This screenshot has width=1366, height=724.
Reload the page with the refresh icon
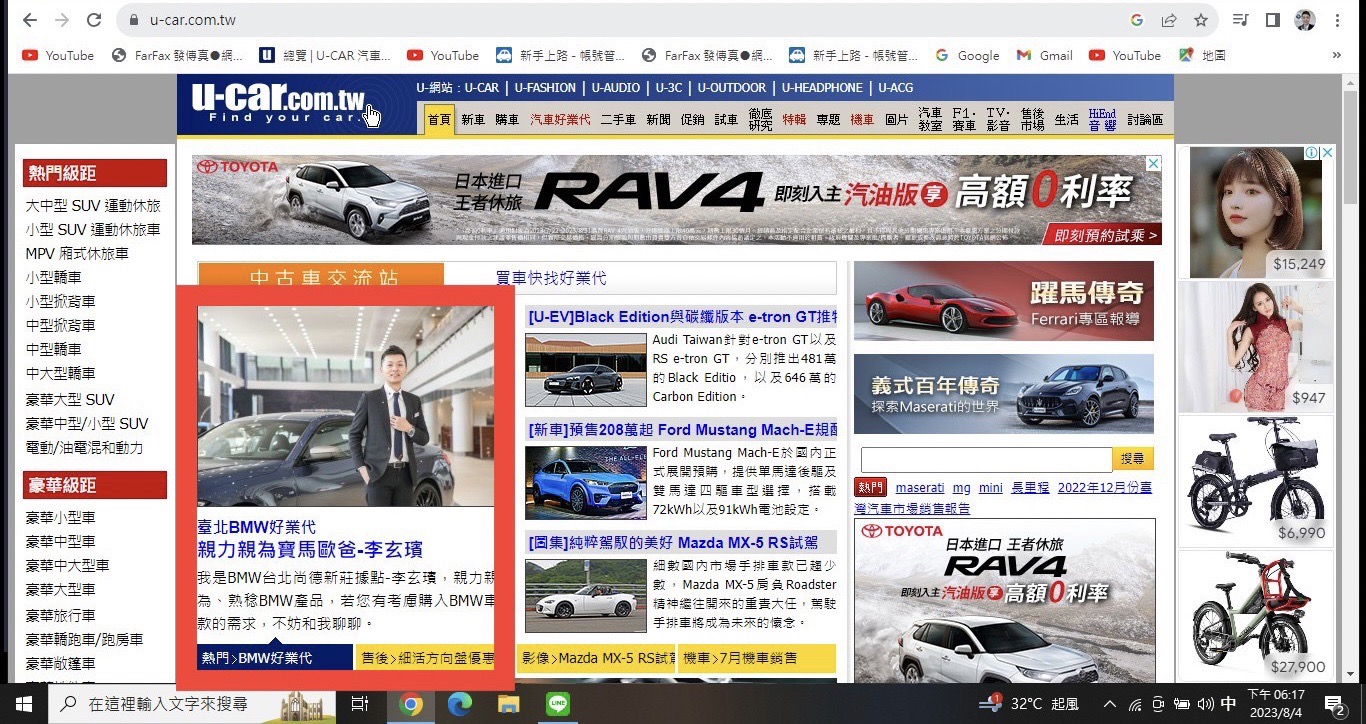[93, 20]
